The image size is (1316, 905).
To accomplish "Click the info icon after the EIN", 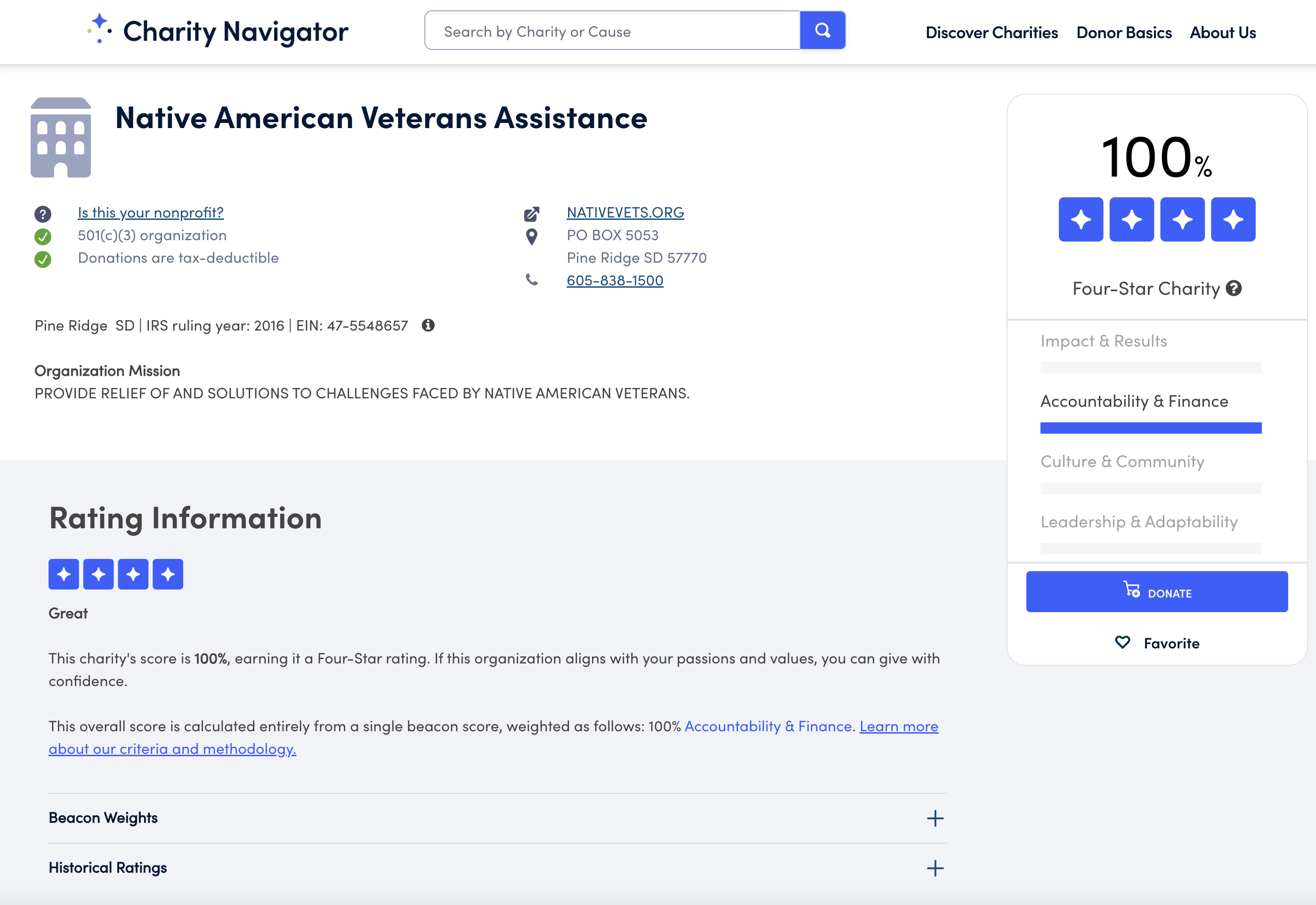I will coord(428,325).
